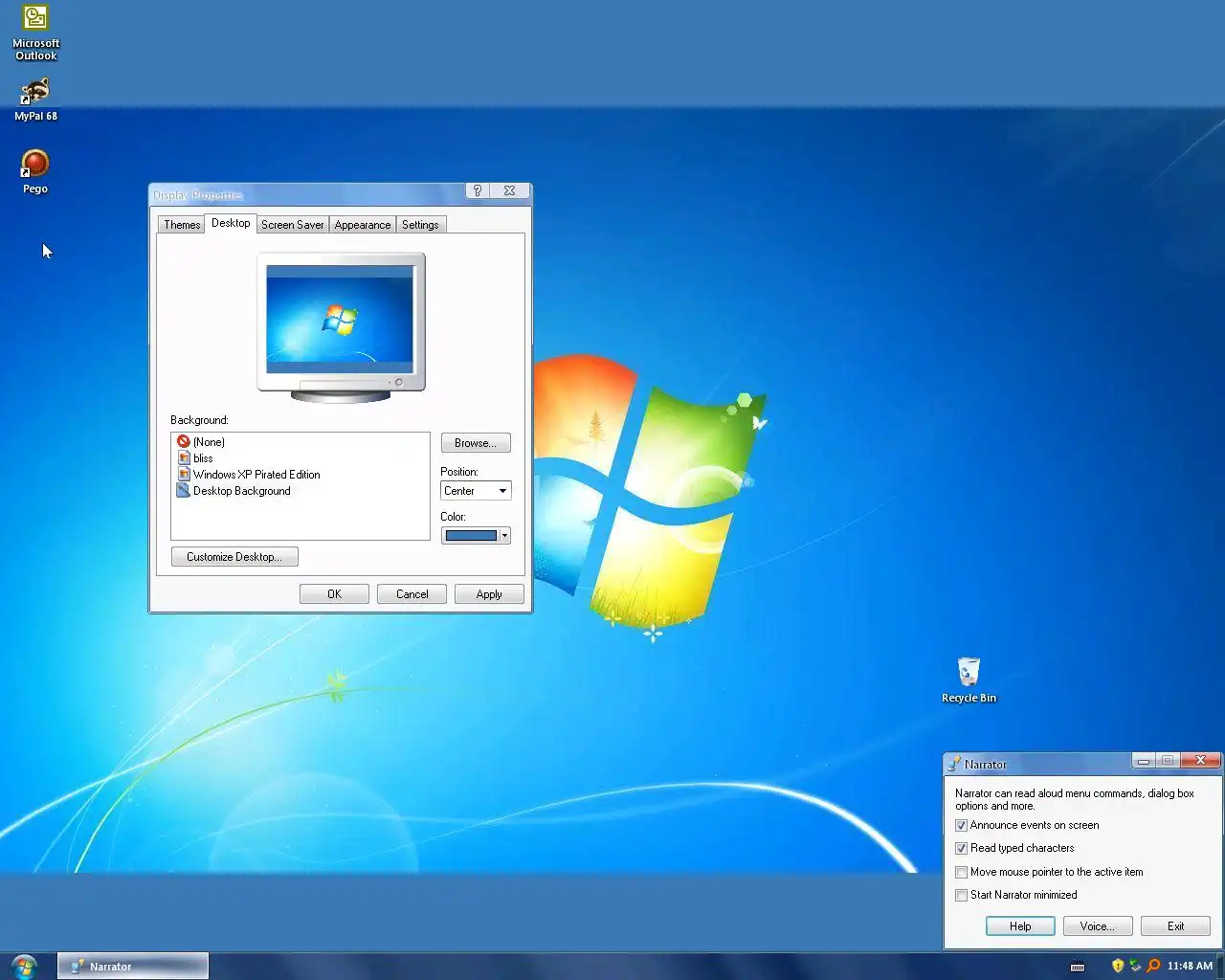Switch to the Themes tab
This screenshot has height=980, width=1225.
coord(182,225)
